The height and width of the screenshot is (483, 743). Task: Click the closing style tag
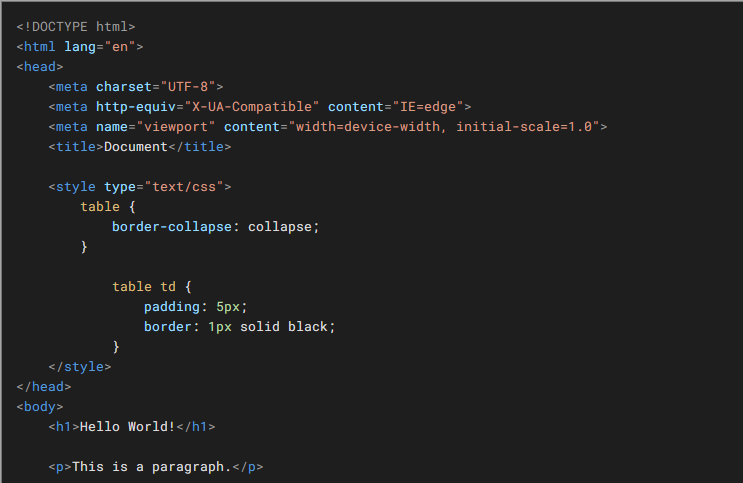click(x=80, y=366)
